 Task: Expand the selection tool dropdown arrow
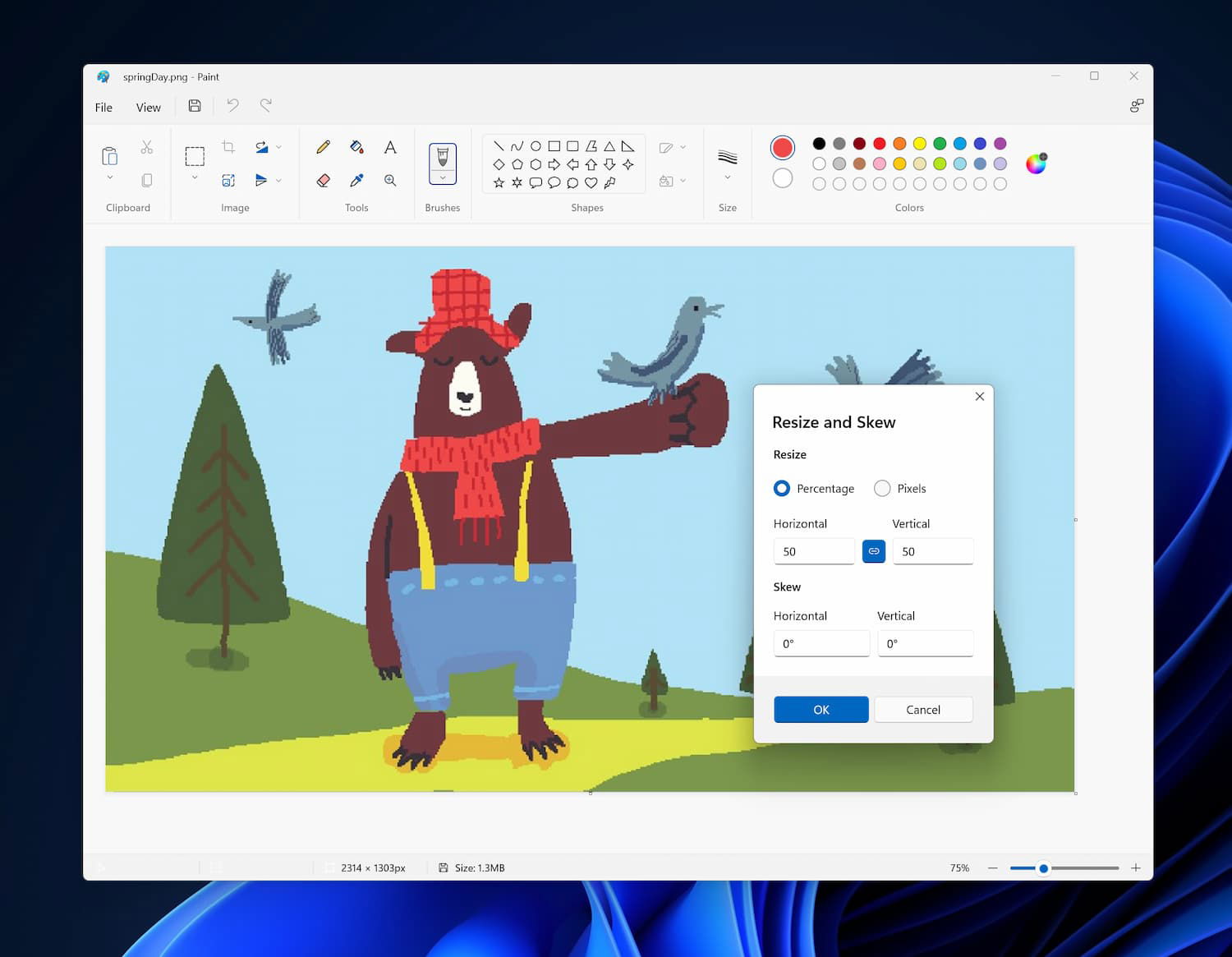click(x=195, y=177)
